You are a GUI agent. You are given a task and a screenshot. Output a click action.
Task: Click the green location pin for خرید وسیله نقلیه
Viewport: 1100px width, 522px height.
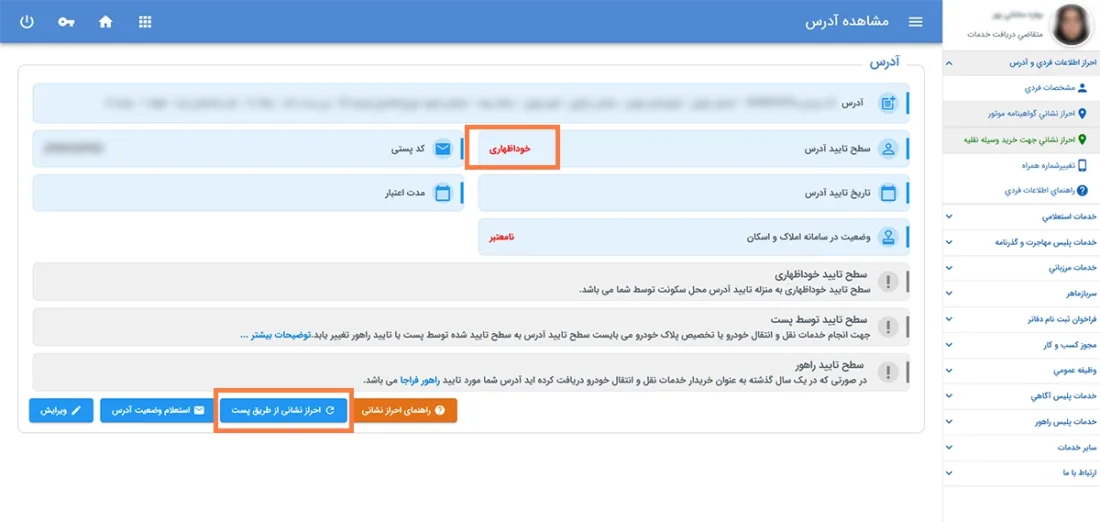point(1081,140)
